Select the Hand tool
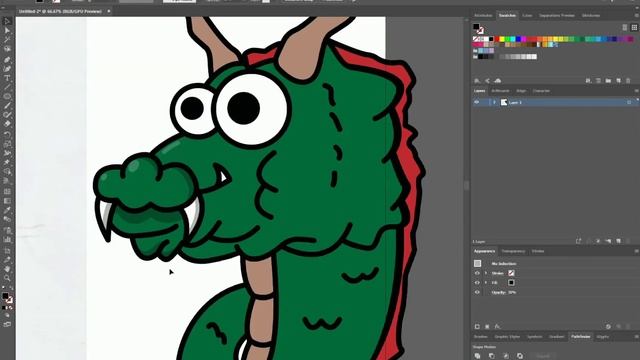Screen dimensions: 640x360 (7, 269)
